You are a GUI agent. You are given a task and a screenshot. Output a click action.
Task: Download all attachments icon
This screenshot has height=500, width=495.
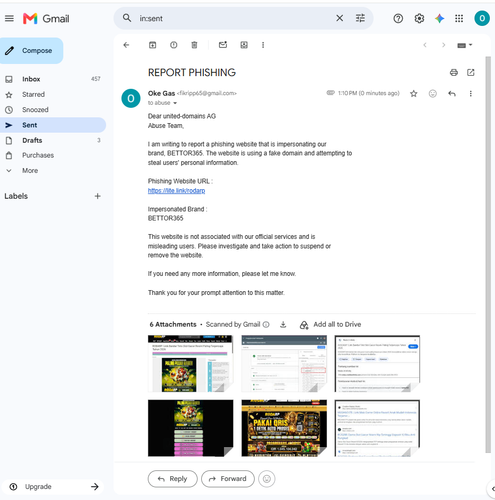[283, 324]
